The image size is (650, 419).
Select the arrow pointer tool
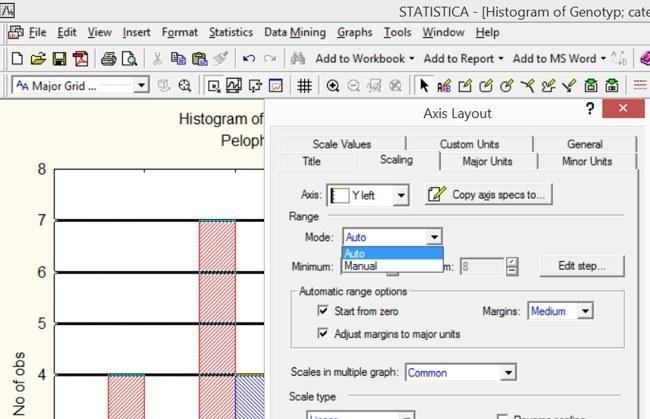click(424, 86)
